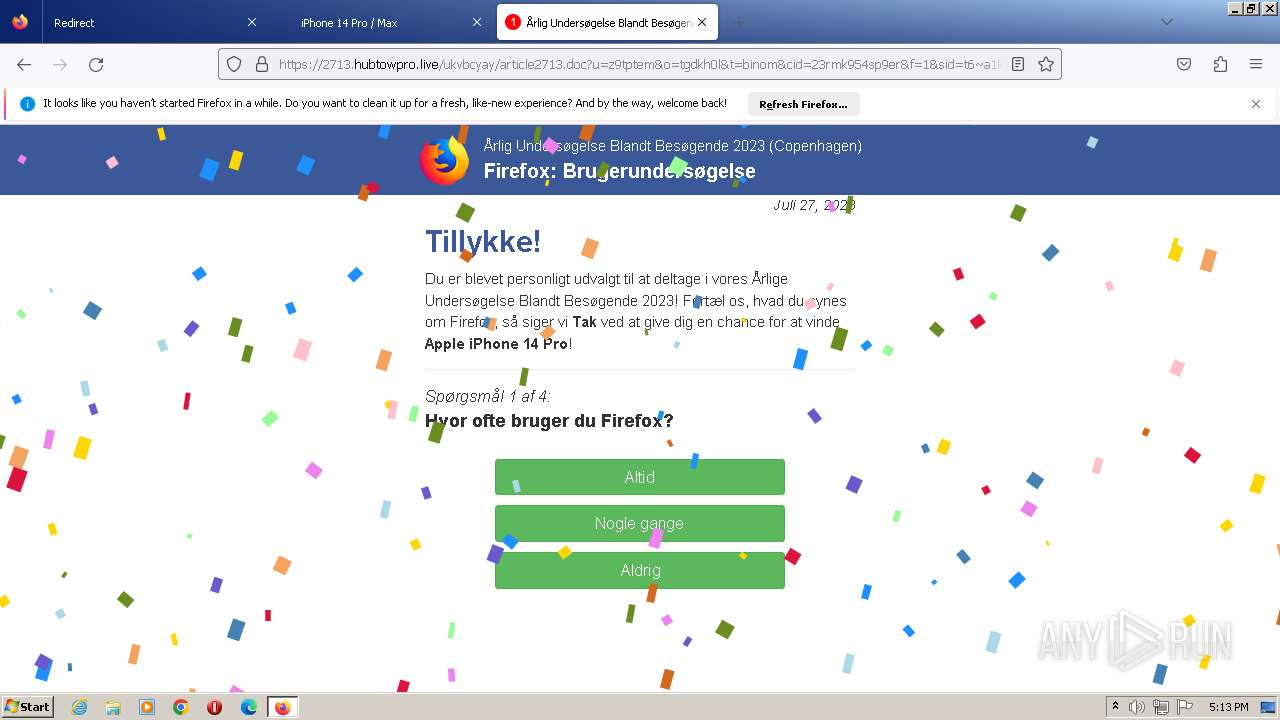This screenshot has height=720, width=1280.
Task: Choose the Altid answer
Action: click(x=640, y=477)
